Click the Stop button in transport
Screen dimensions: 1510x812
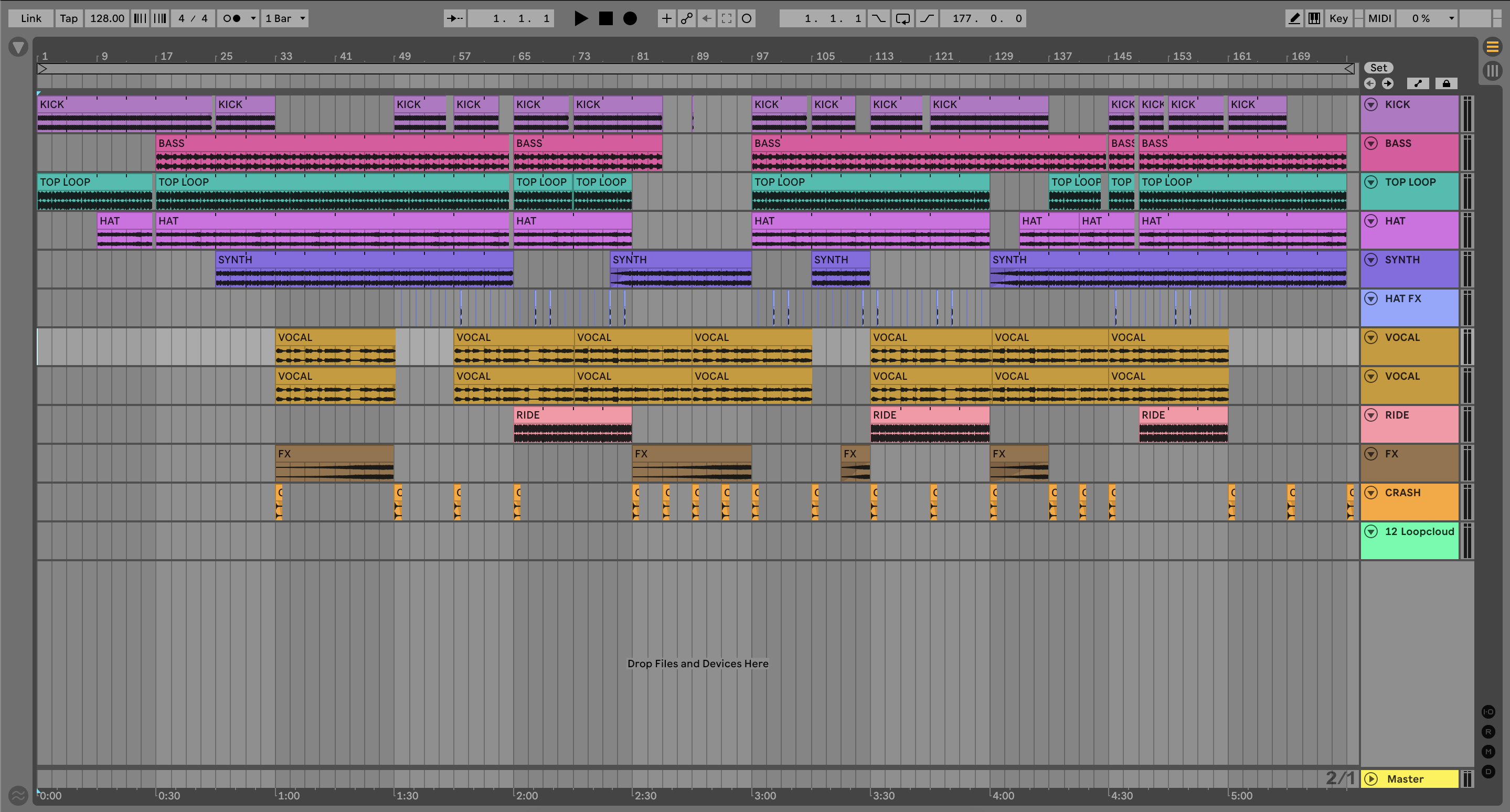coord(605,18)
